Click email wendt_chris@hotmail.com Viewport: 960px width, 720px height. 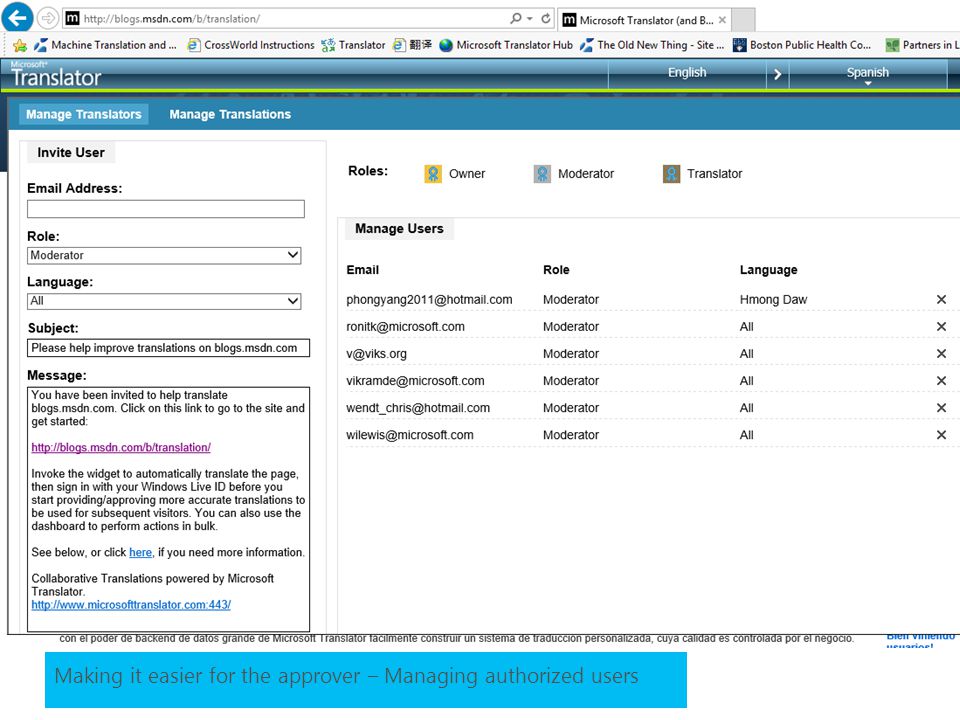(x=418, y=407)
